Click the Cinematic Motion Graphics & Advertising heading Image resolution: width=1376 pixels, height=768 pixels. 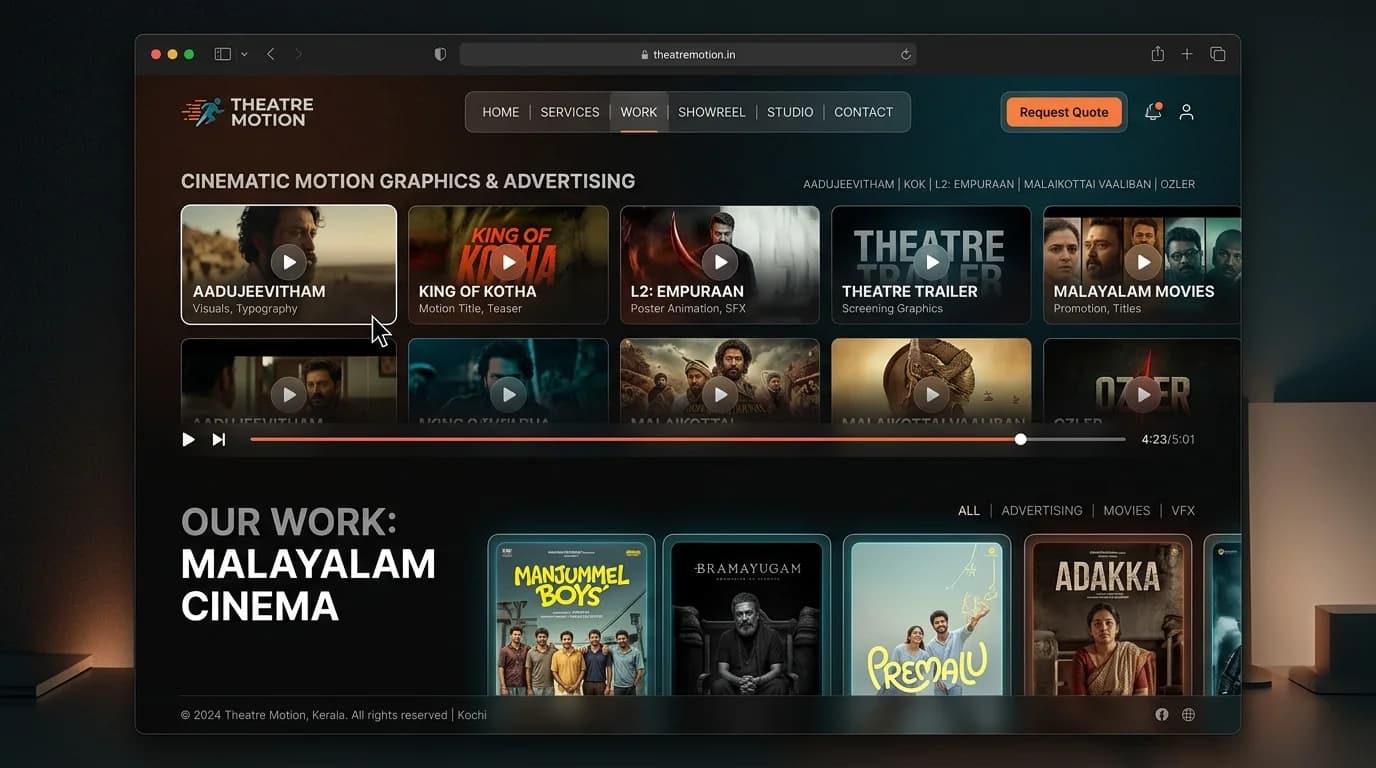click(x=408, y=181)
